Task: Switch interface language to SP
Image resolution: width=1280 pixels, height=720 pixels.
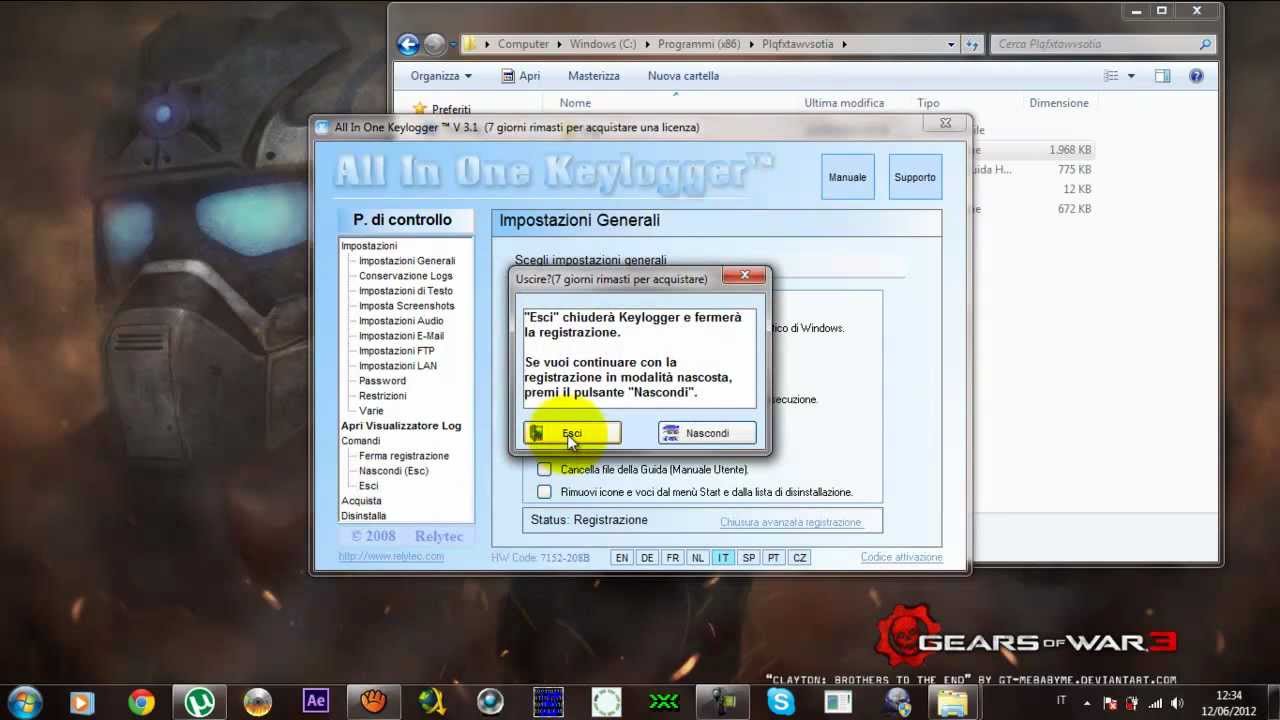Action: point(749,558)
